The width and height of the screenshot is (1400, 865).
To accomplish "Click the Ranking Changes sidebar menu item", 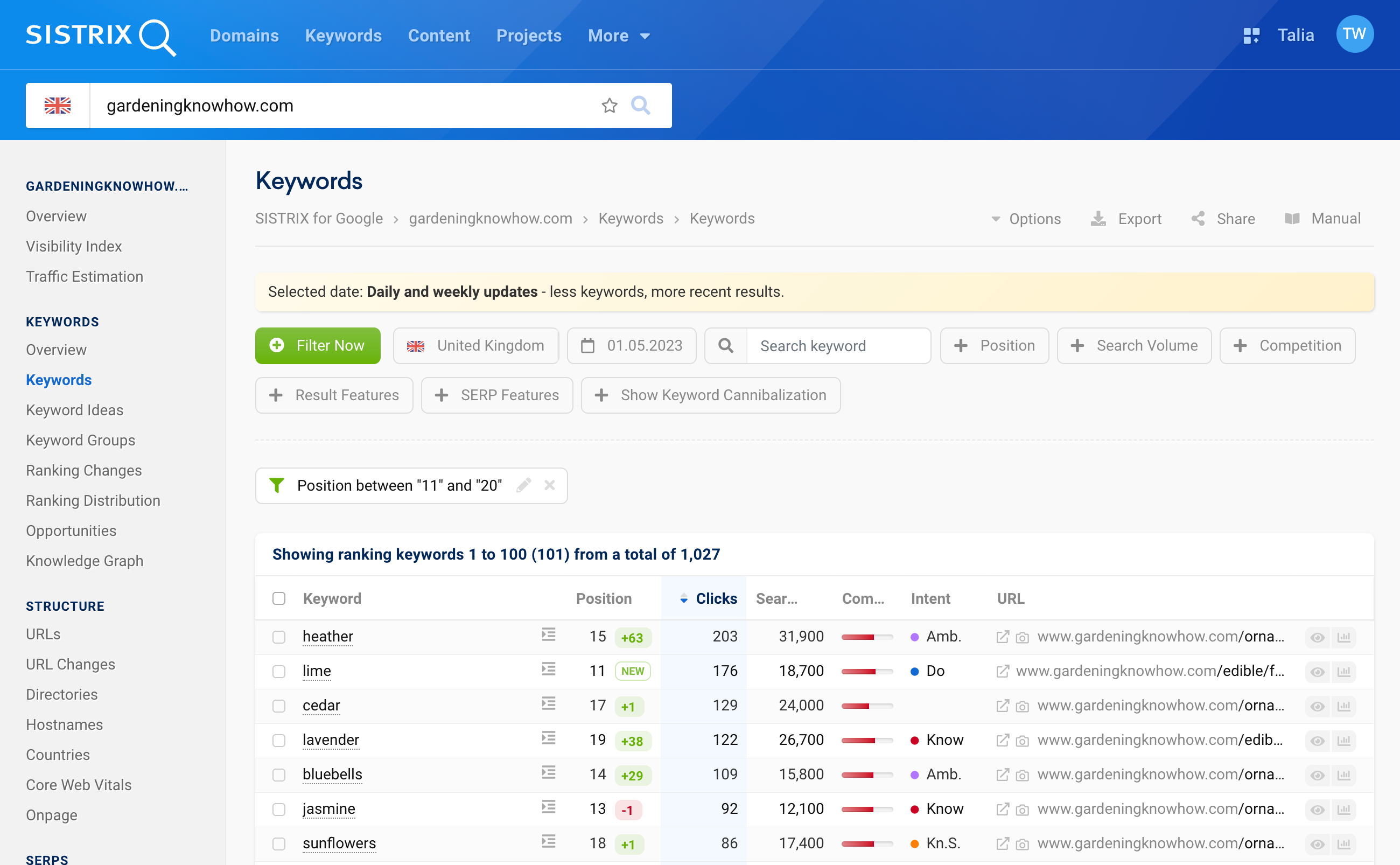I will [84, 470].
